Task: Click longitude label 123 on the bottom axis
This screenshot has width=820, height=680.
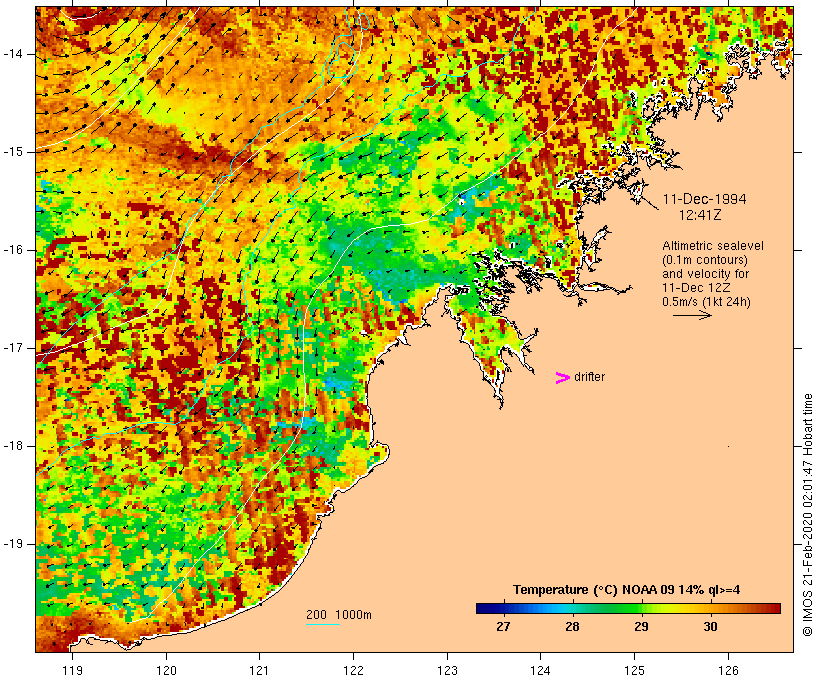Action: coord(447,669)
